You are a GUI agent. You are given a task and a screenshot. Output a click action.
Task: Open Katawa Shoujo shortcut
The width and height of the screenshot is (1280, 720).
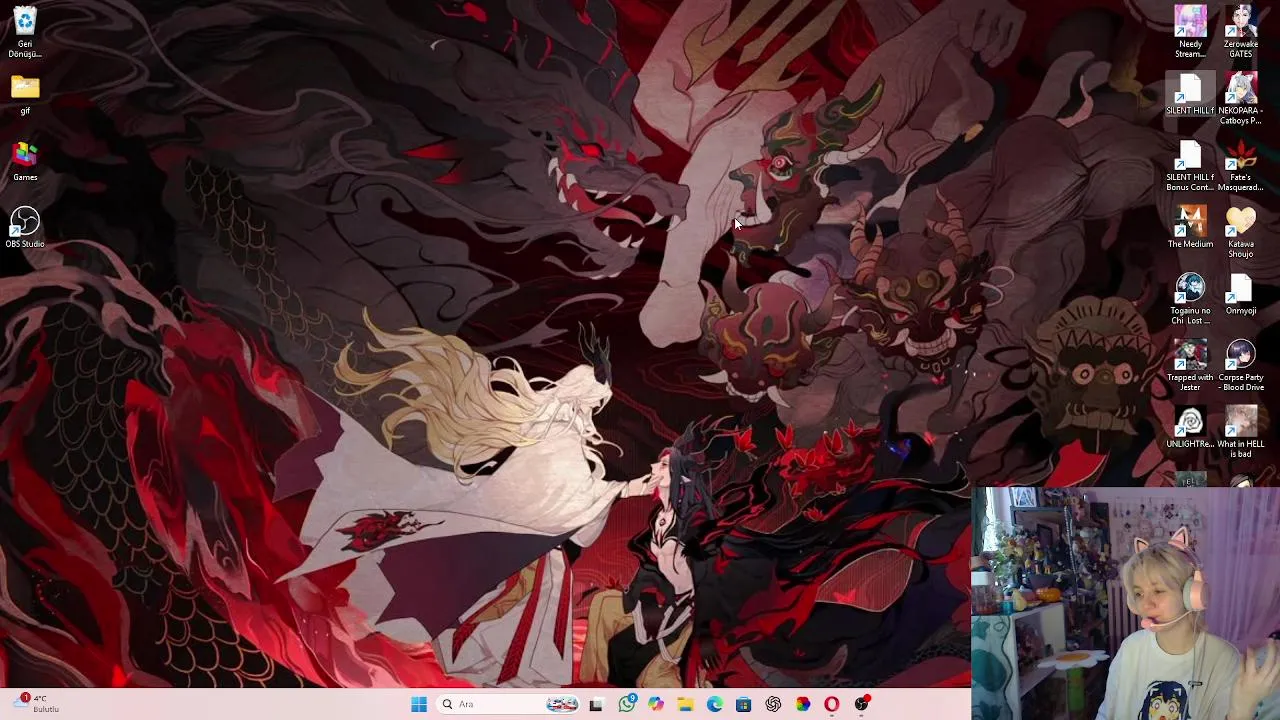(1241, 233)
